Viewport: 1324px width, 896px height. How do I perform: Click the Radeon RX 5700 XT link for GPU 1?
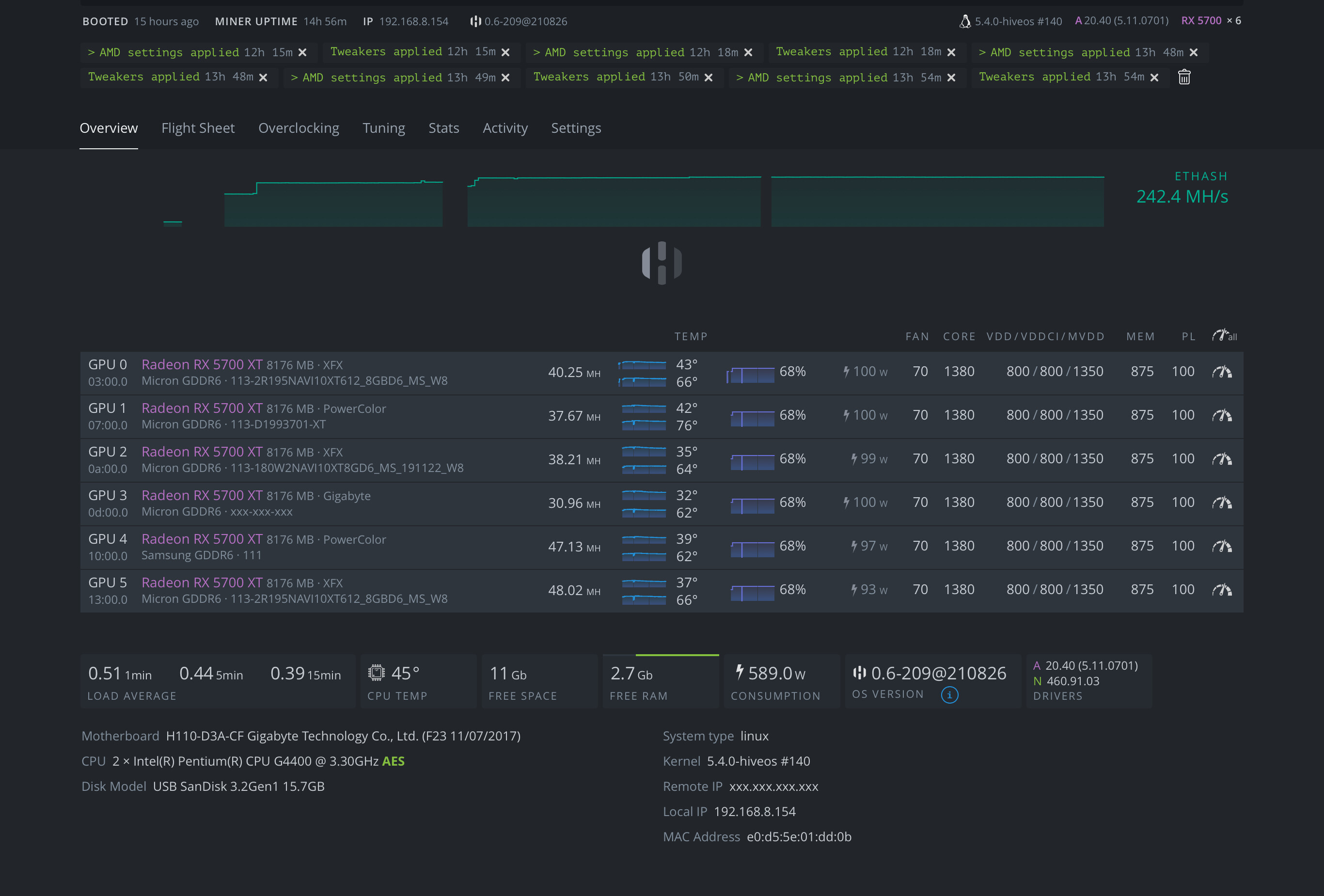pyautogui.click(x=202, y=409)
